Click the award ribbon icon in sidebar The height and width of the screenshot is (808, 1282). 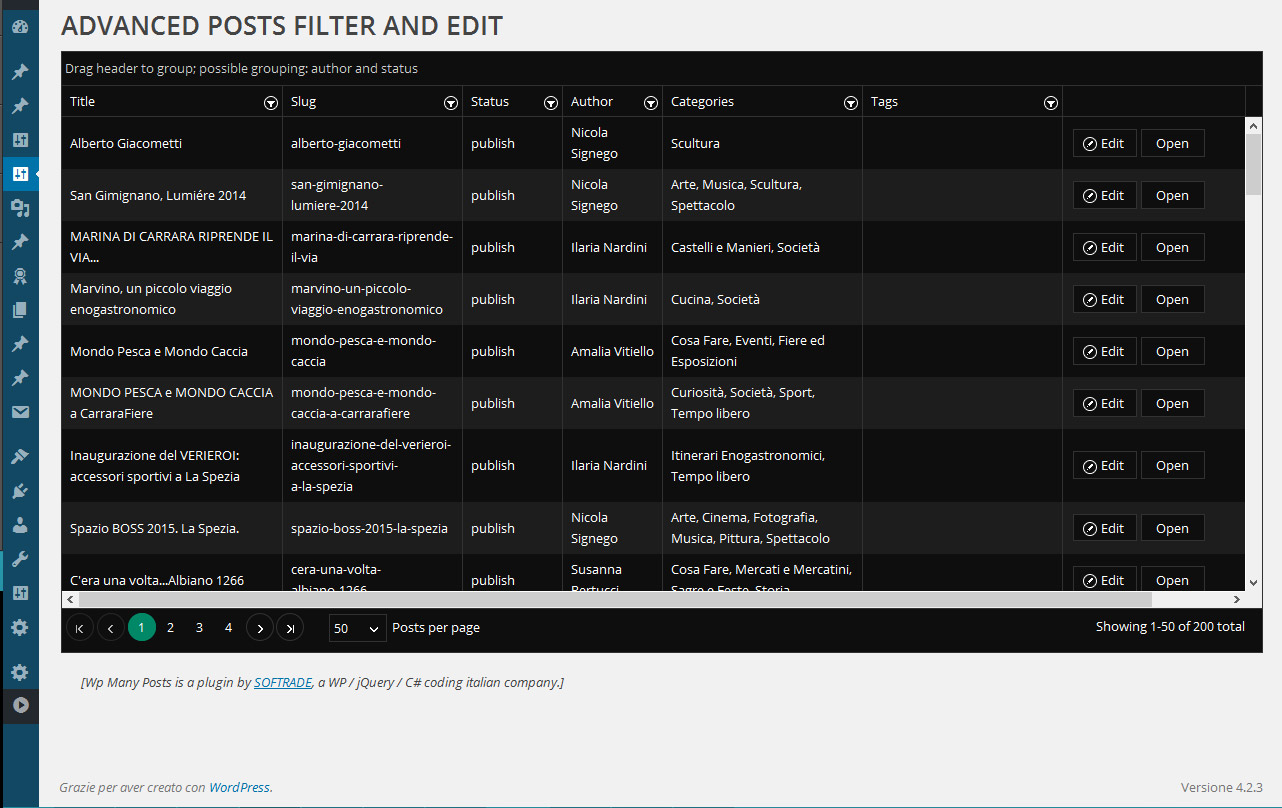pyautogui.click(x=20, y=276)
